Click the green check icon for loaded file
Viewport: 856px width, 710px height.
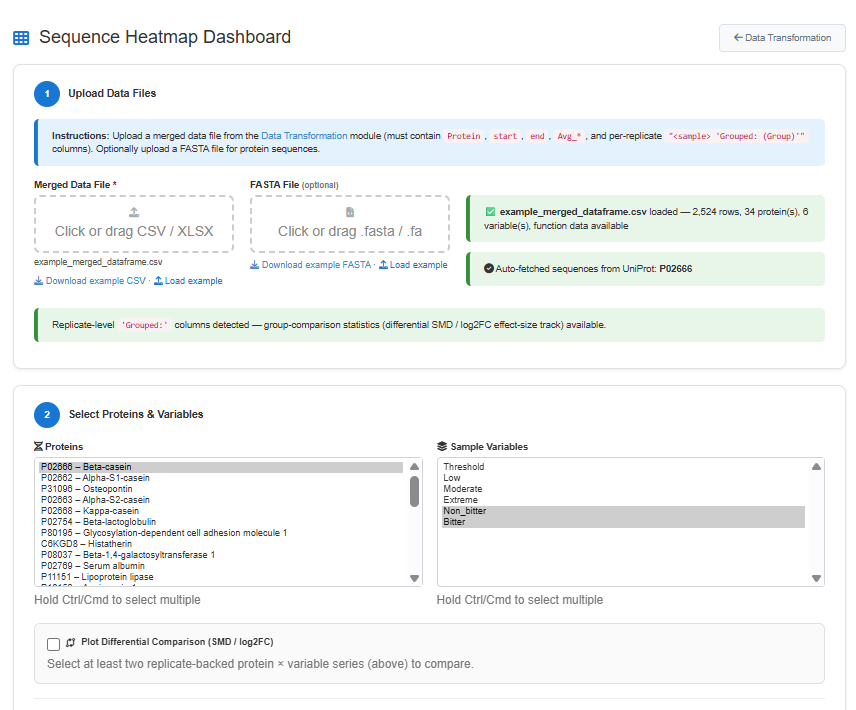pyautogui.click(x=490, y=212)
